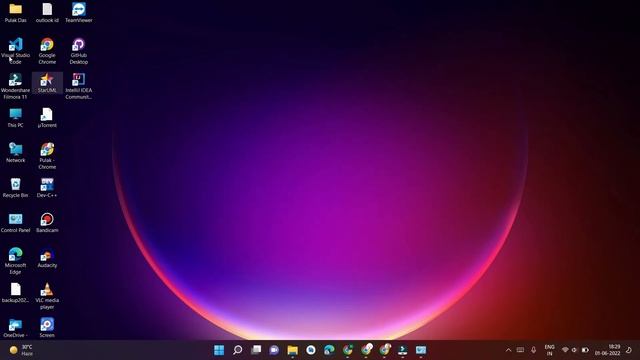This screenshot has height=360, width=640.
Task: Click the volume speaker tray icon
Action: pyautogui.click(x=574, y=350)
